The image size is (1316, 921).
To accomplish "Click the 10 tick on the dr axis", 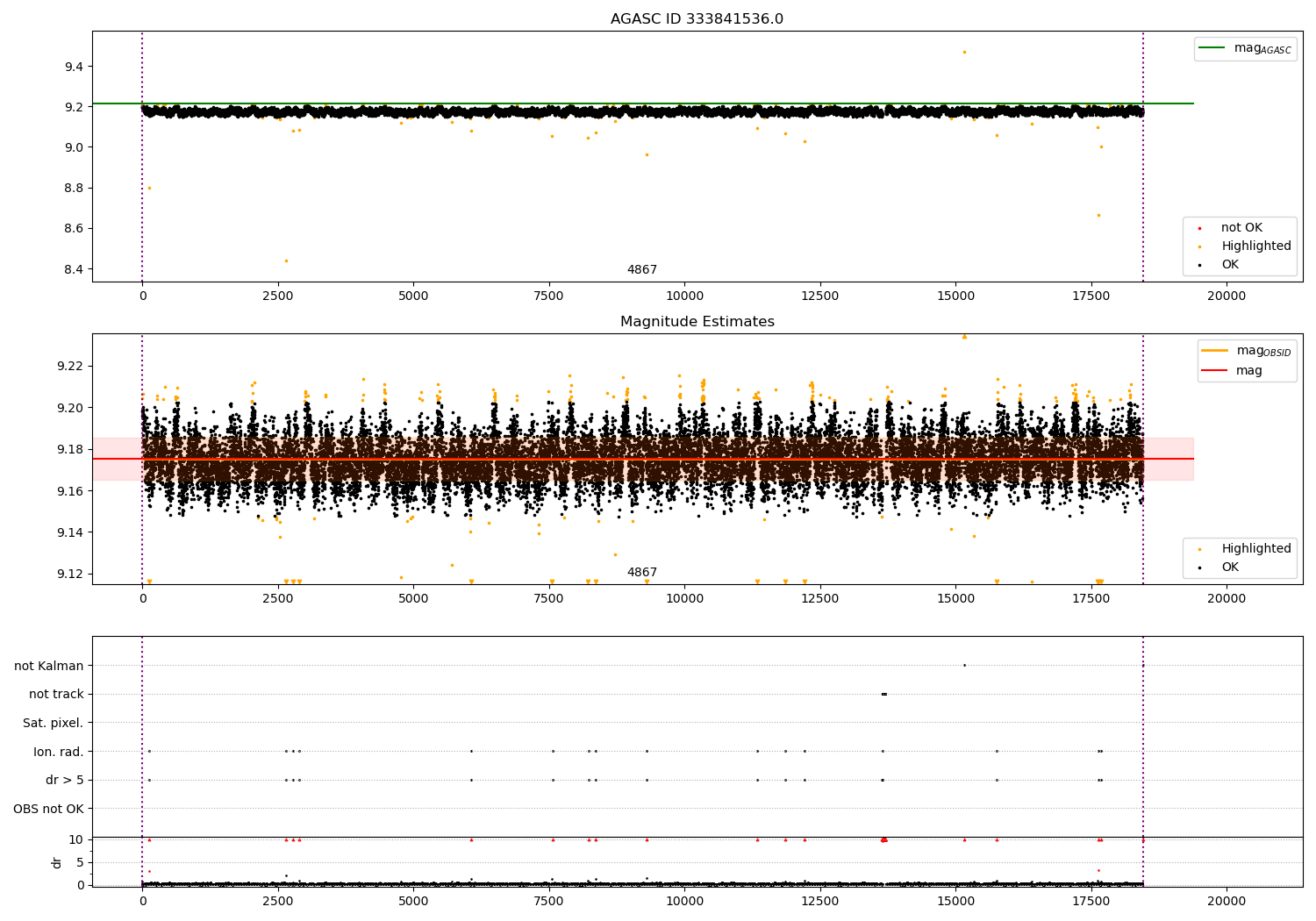I will pyautogui.click(x=76, y=840).
